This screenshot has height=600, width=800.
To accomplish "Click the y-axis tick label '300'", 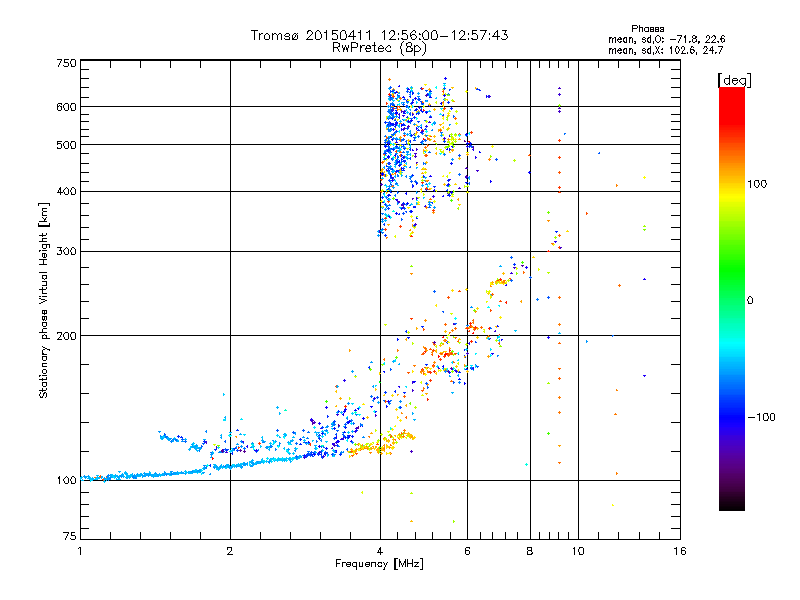I will pos(66,252).
